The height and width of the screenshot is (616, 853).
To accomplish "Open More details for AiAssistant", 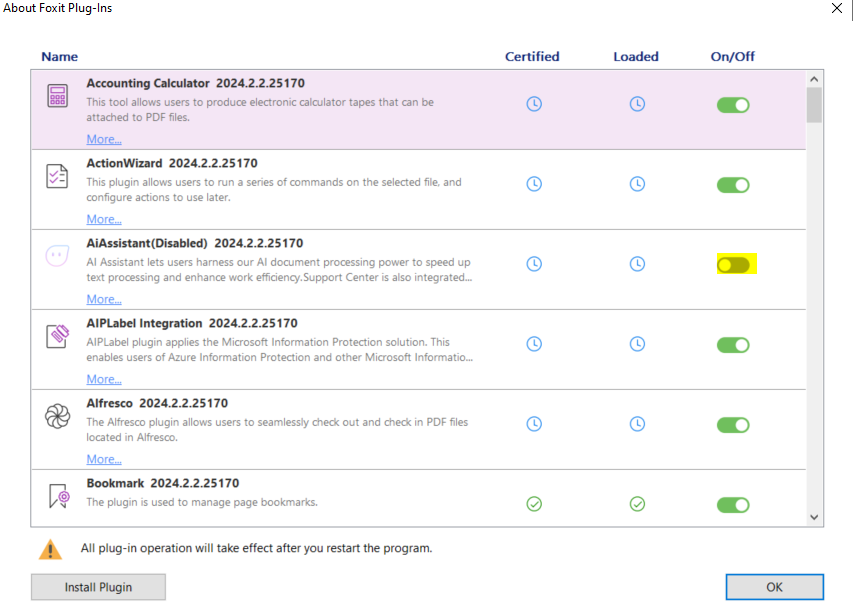I will point(103,298).
